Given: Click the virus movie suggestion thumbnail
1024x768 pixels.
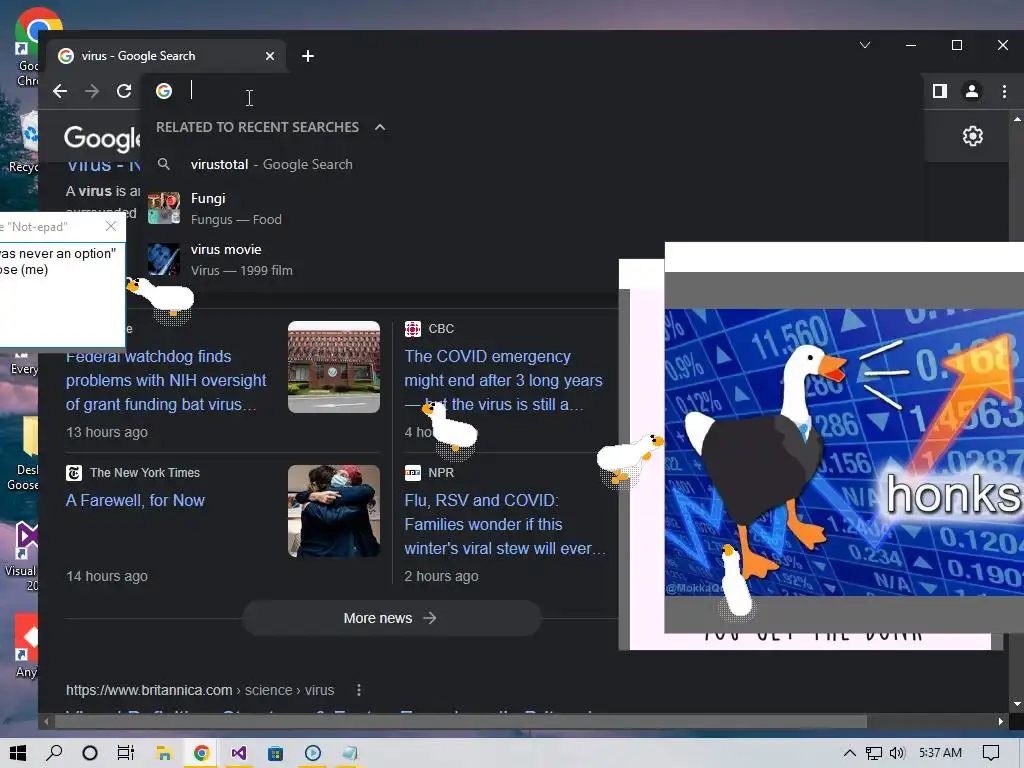Looking at the screenshot, I should click(164, 259).
